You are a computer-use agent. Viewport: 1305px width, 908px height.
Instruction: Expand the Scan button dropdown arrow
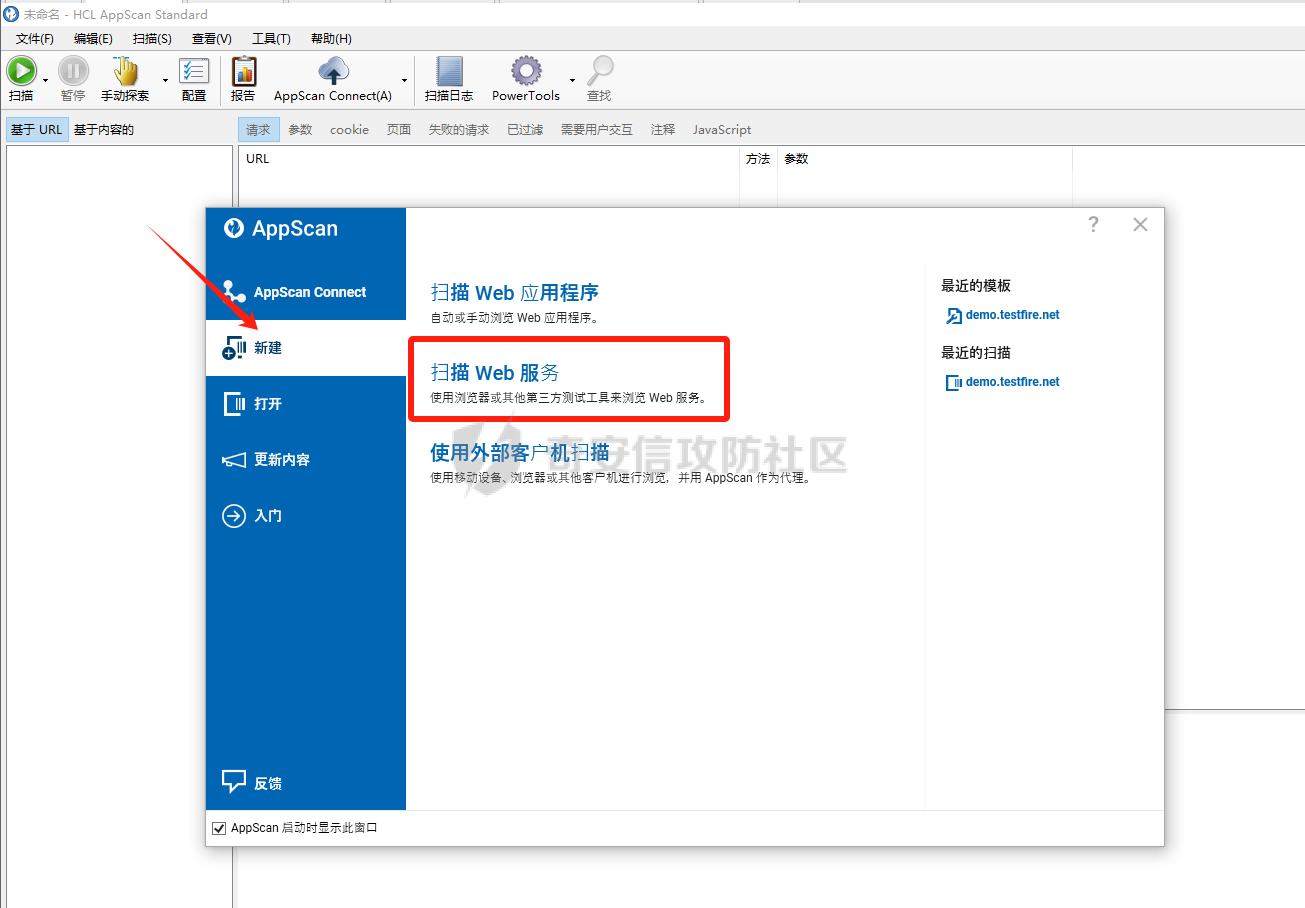click(x=45, y=80)
